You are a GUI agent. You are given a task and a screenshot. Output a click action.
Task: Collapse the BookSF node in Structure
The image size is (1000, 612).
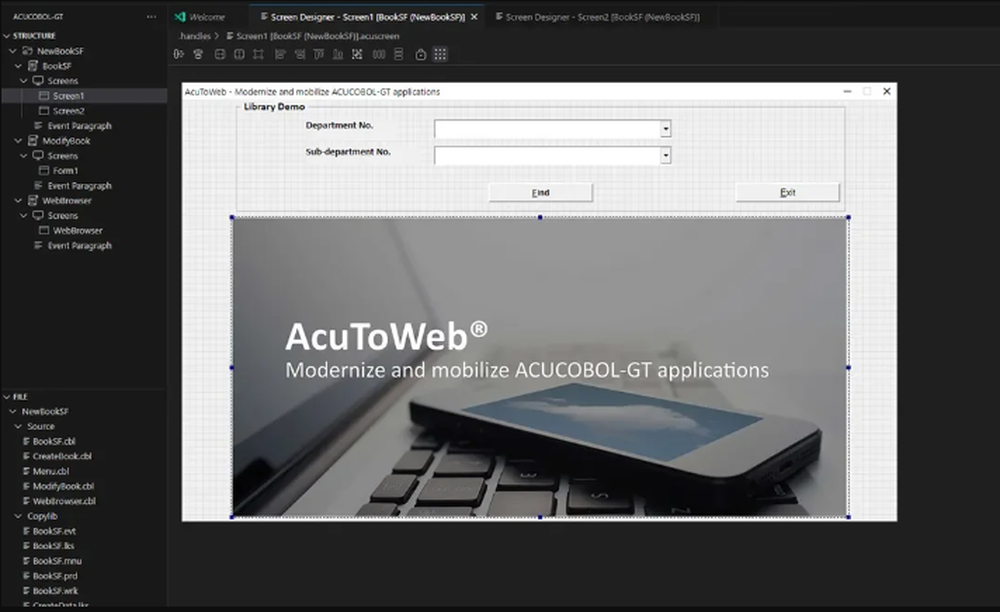18,66
